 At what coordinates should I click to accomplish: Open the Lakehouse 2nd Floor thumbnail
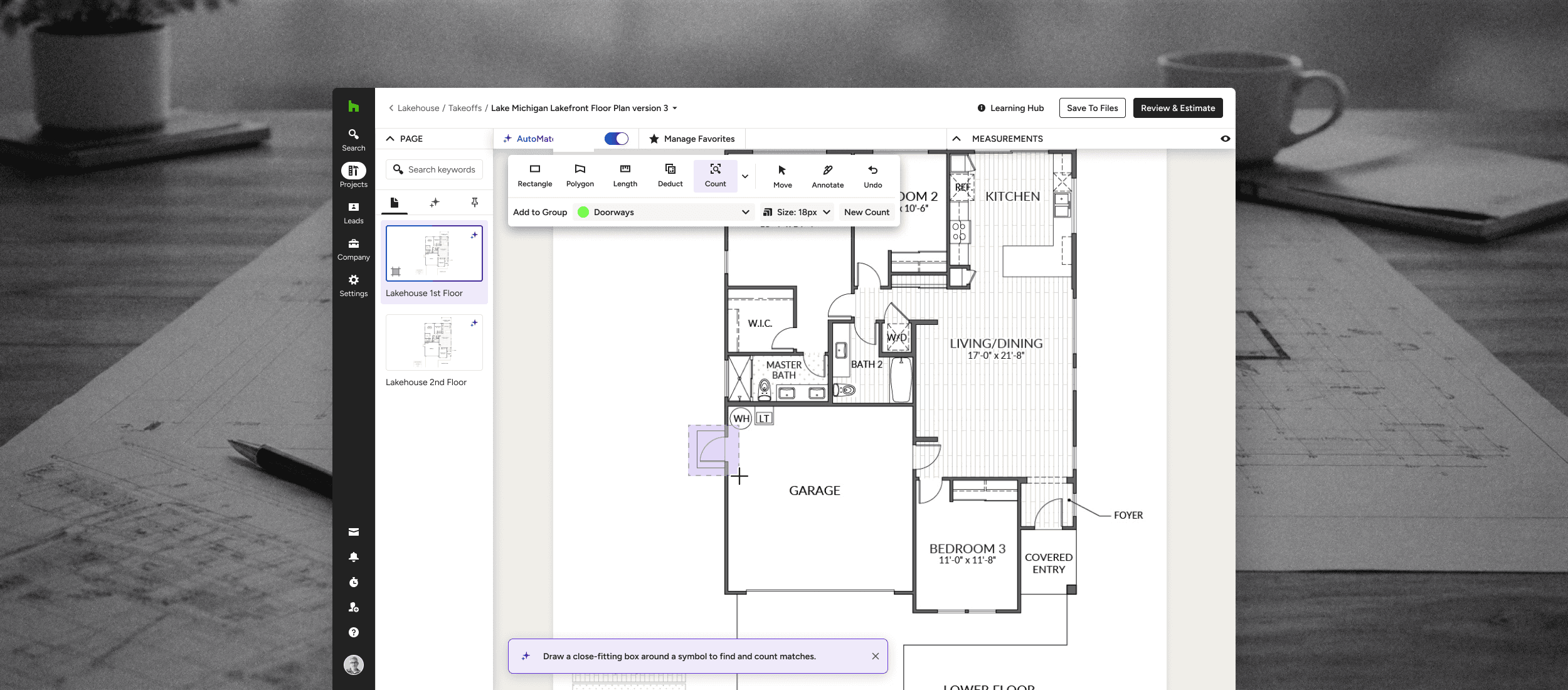point(434,342)
